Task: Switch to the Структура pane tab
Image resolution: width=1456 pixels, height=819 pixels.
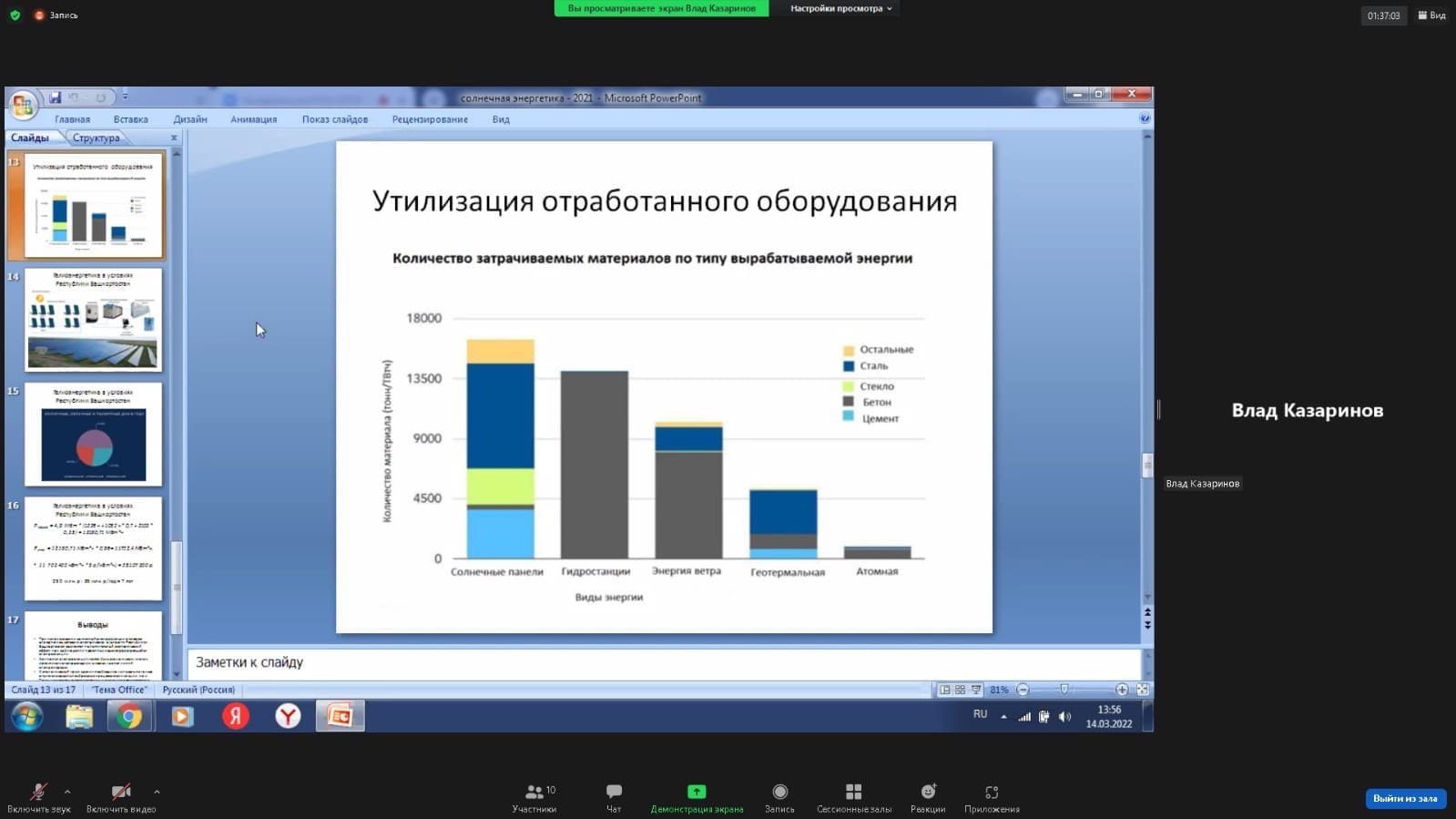Action: tap(97, 138)
